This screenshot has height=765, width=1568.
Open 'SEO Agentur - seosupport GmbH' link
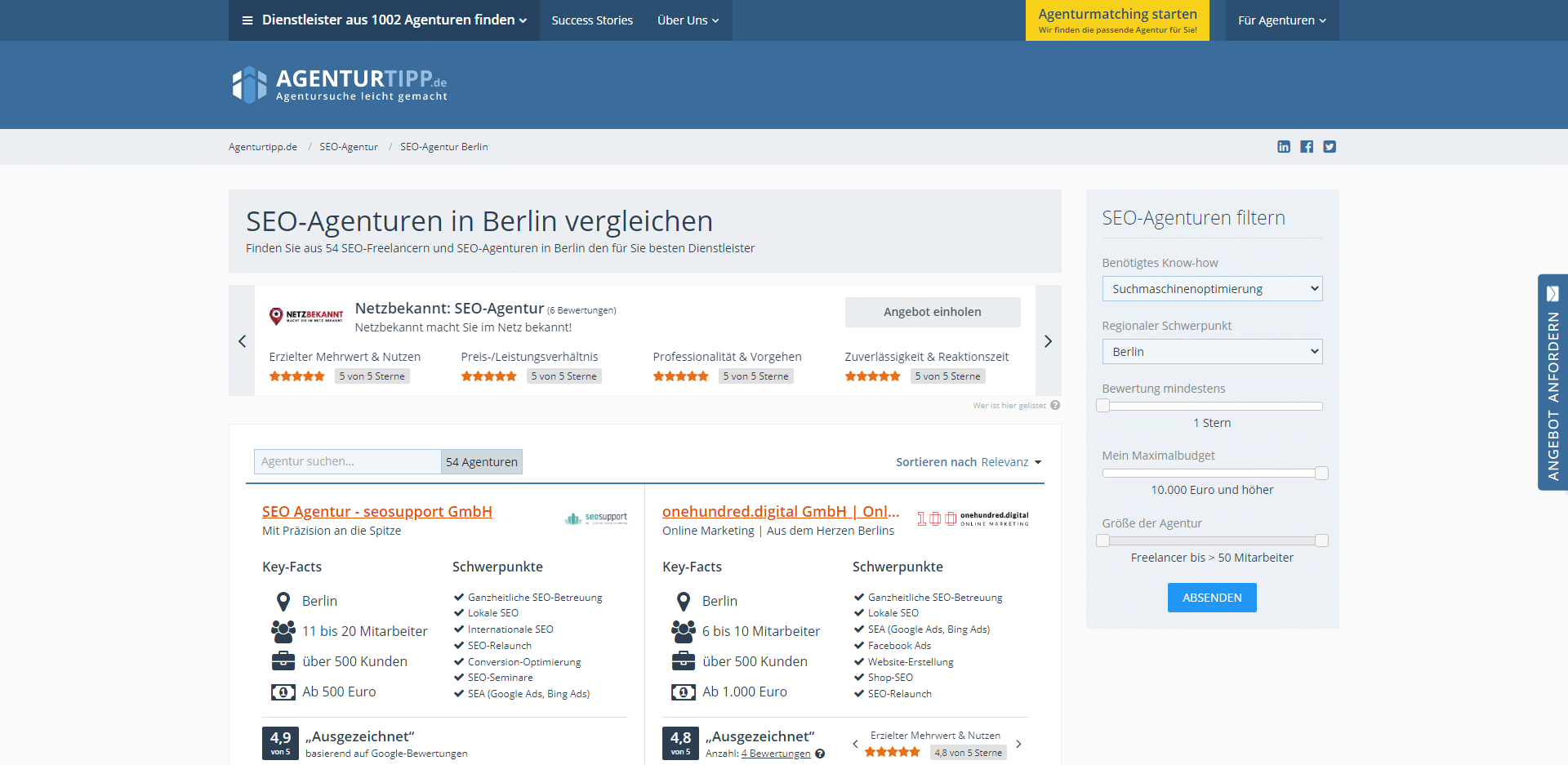(x=377, y=512)
